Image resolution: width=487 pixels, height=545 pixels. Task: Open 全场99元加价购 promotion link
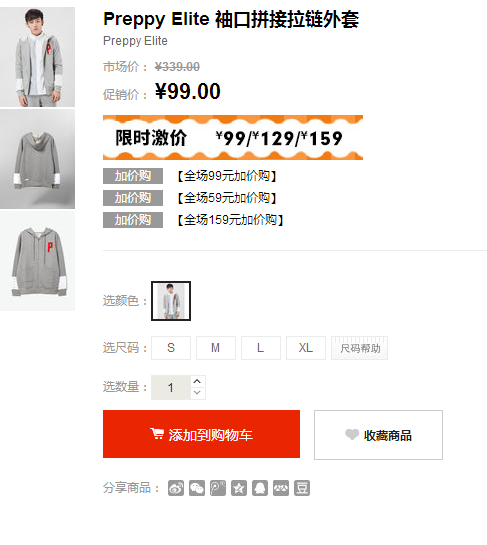click(x=227, y=176)
